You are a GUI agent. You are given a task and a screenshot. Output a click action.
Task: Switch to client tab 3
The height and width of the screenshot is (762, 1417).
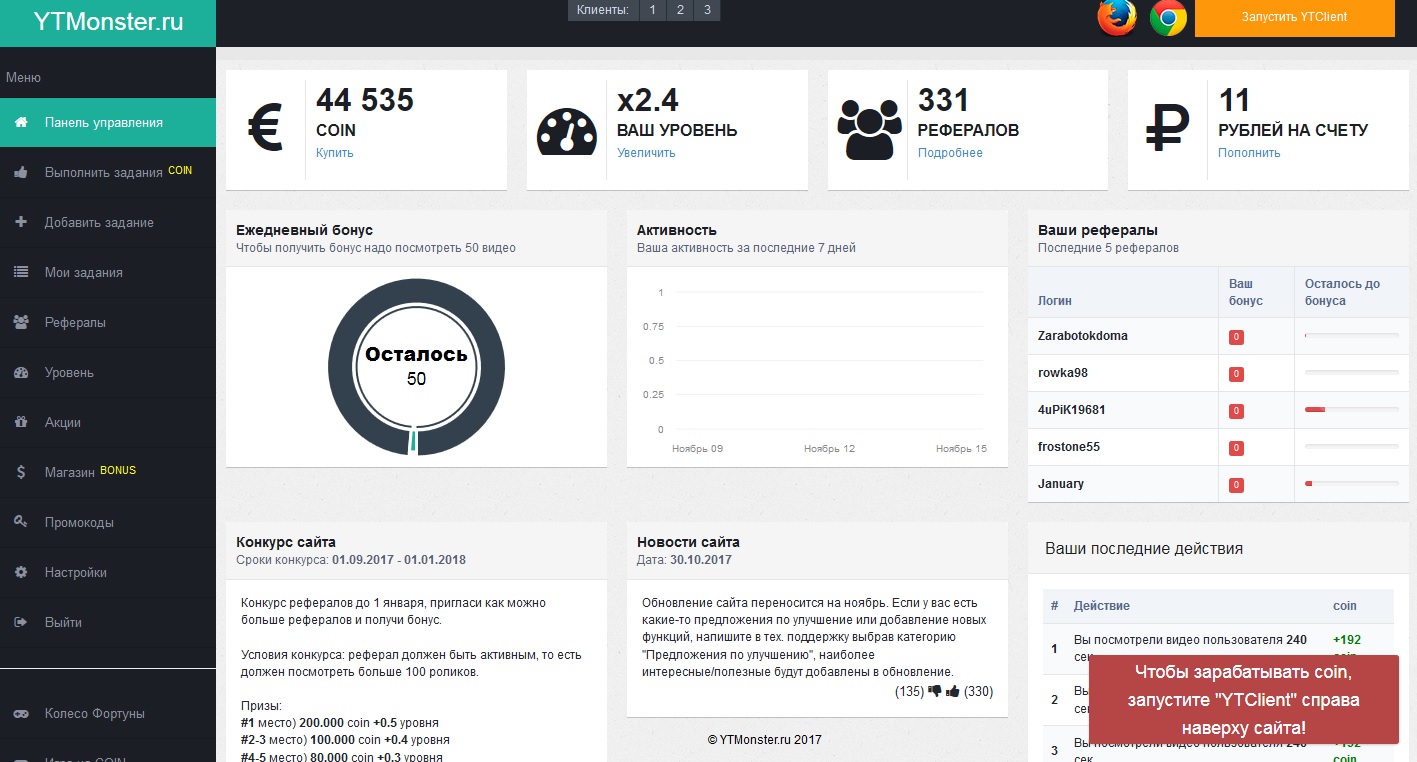click(707, 10)
